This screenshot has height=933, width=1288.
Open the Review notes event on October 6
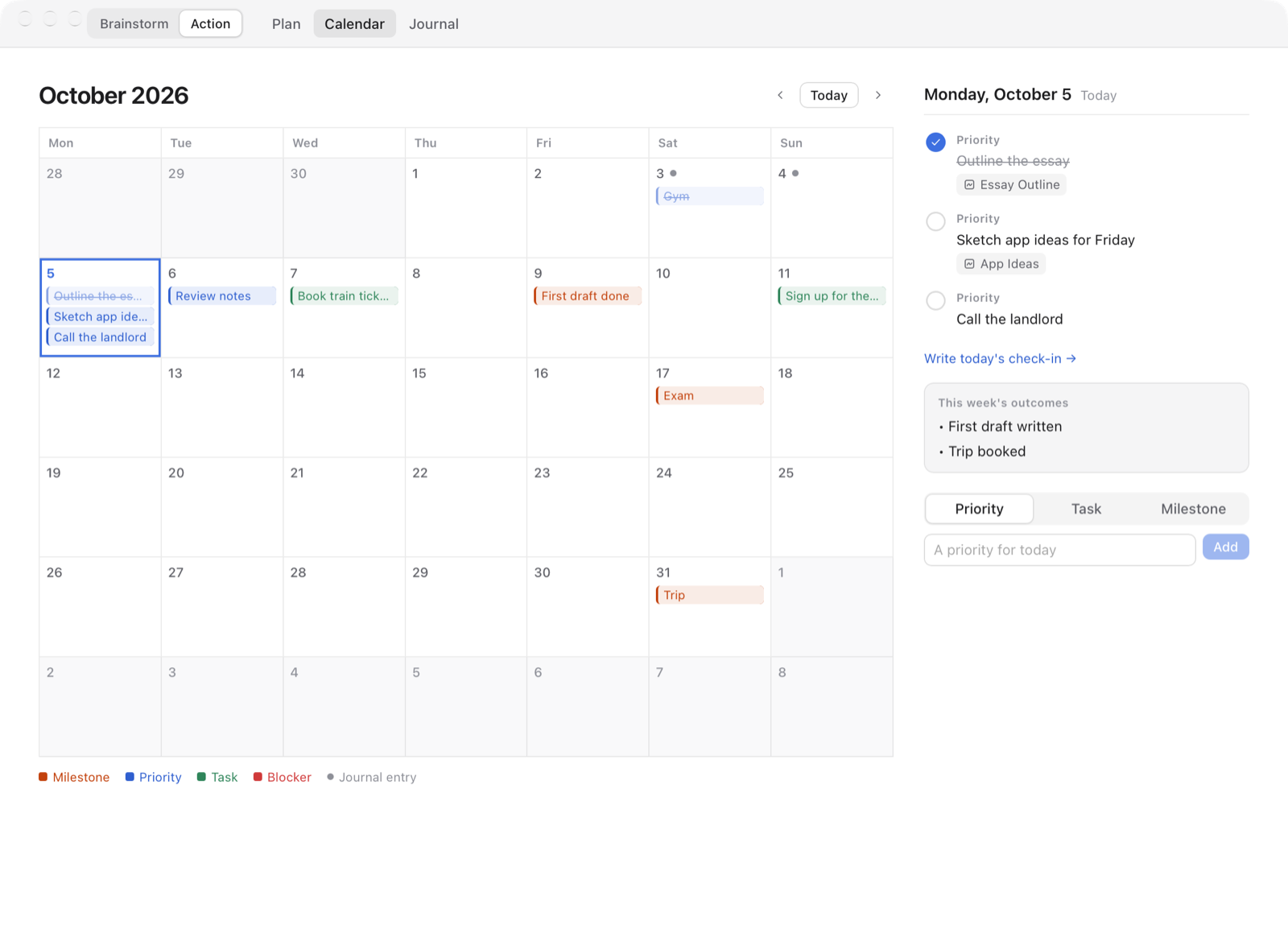[221, 295]
